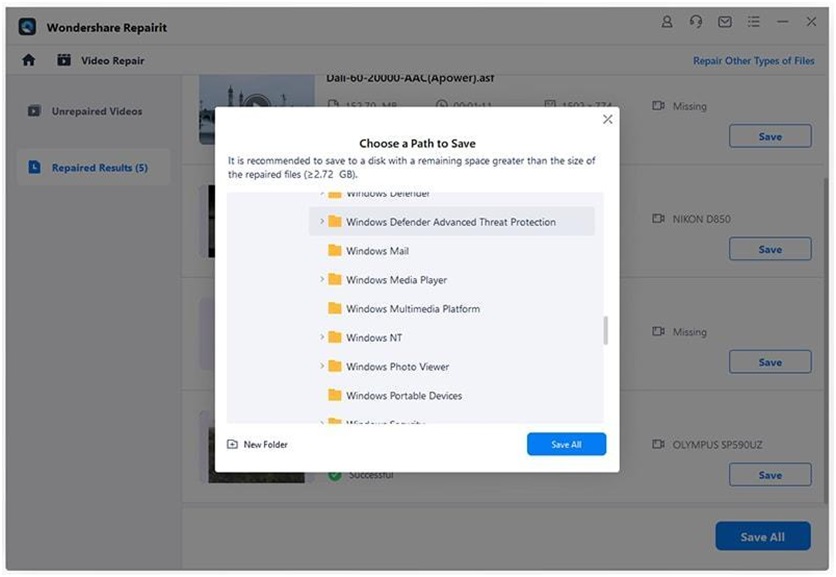Image resolution: width=836 pixels, height=577 pixels.
Task: Click the Repaired Results file icon
Action: click(x=34, y=167)
